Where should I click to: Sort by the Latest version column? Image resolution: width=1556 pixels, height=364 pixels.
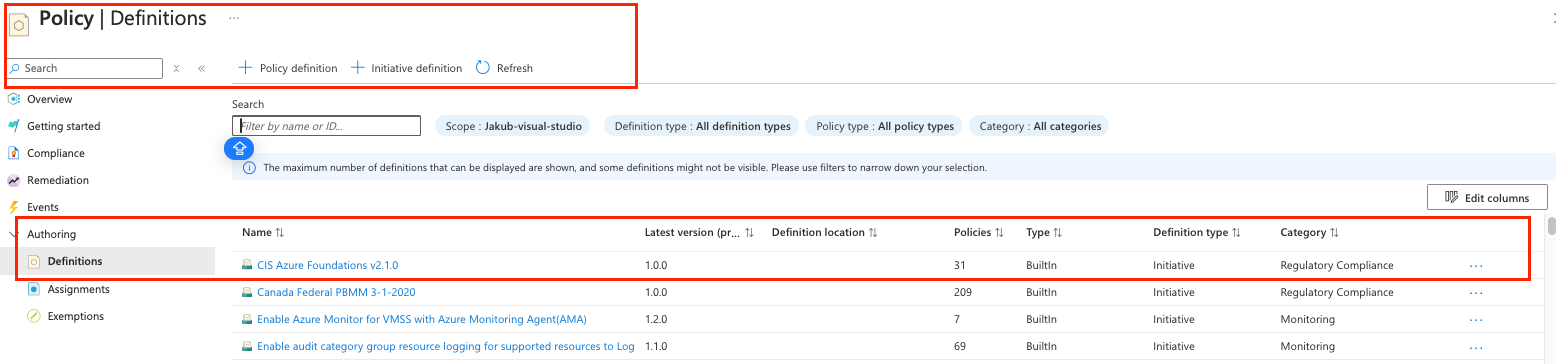tap(699, 232)
